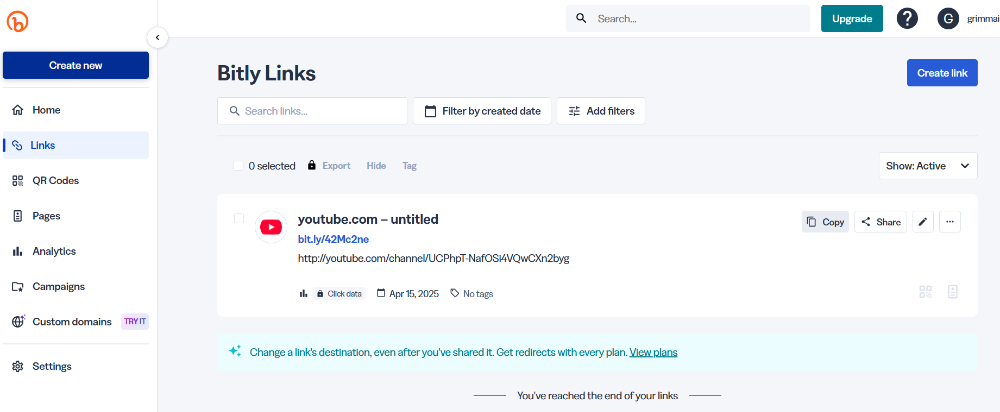This screenshot has width=1000, height=412.
Task: Click the Search links field
Action: point(312,111)
